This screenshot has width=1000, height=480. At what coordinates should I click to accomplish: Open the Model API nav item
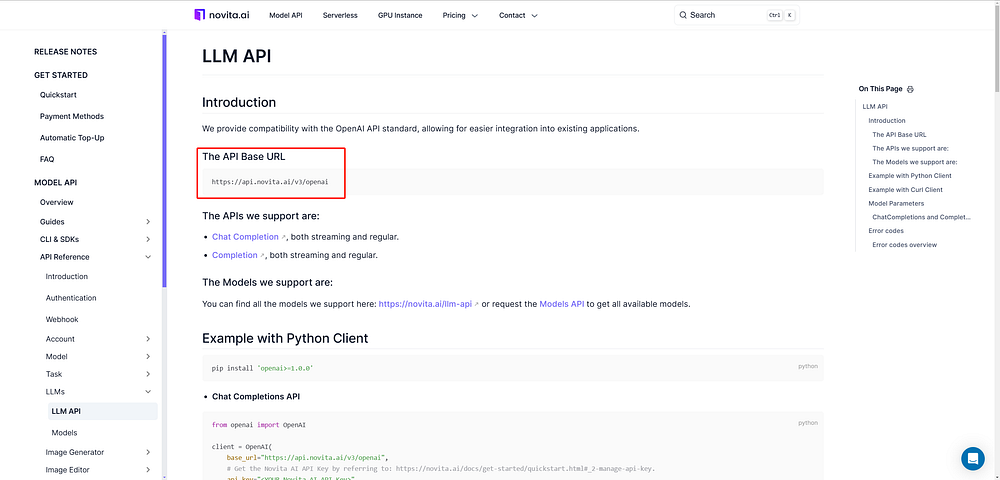pyautogui.click(x=286, y=15)
